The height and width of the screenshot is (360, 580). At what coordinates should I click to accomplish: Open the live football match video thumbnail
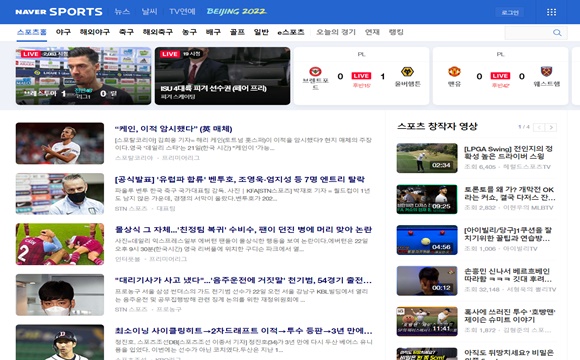84,76
